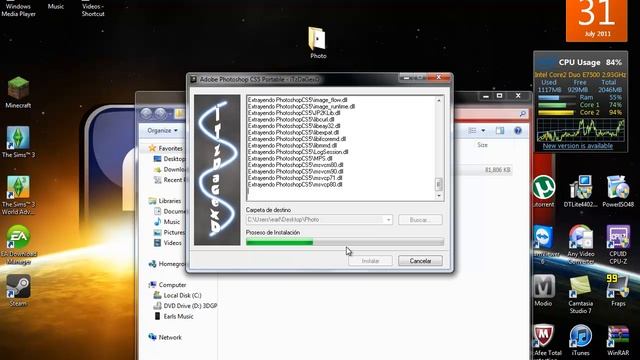Launch the Steam desktop shortcut
The height and width of the screenshot is (360, 640).
18,290
